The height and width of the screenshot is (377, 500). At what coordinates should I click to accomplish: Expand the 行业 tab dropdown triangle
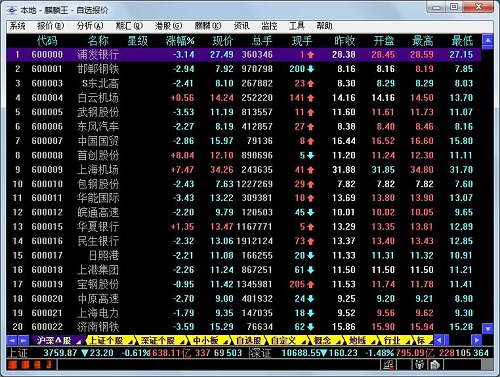point(408,342)
